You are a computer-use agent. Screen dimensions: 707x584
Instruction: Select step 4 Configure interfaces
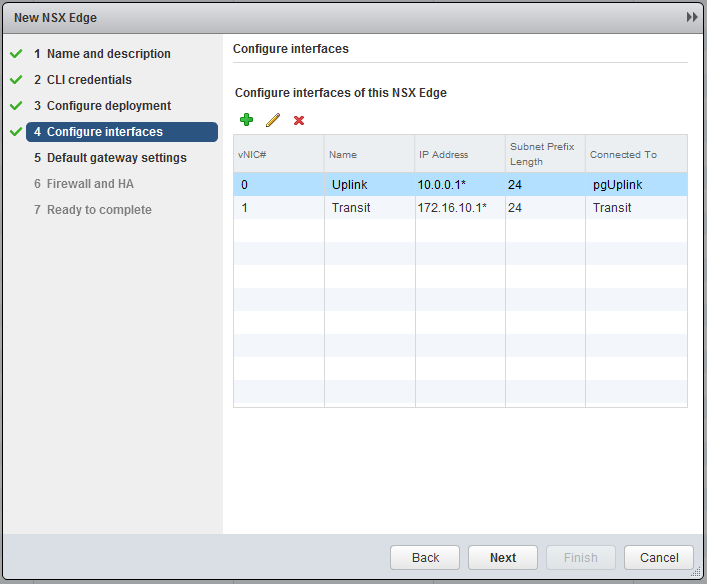click(104, 132)
